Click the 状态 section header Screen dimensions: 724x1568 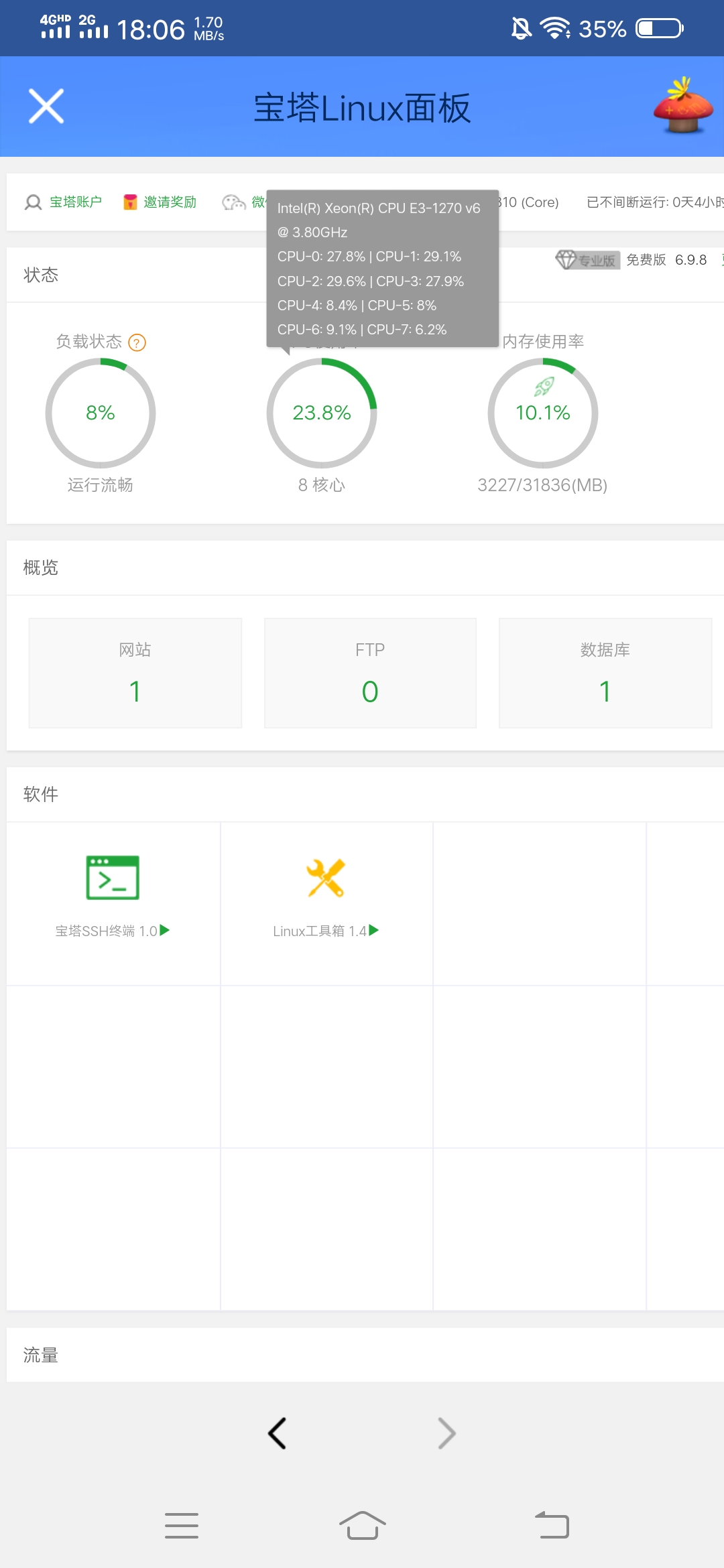point(41,275)
